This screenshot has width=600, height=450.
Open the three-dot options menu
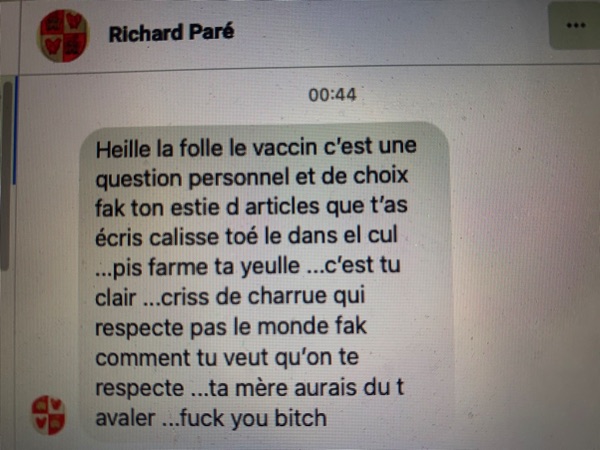[576, 26]
